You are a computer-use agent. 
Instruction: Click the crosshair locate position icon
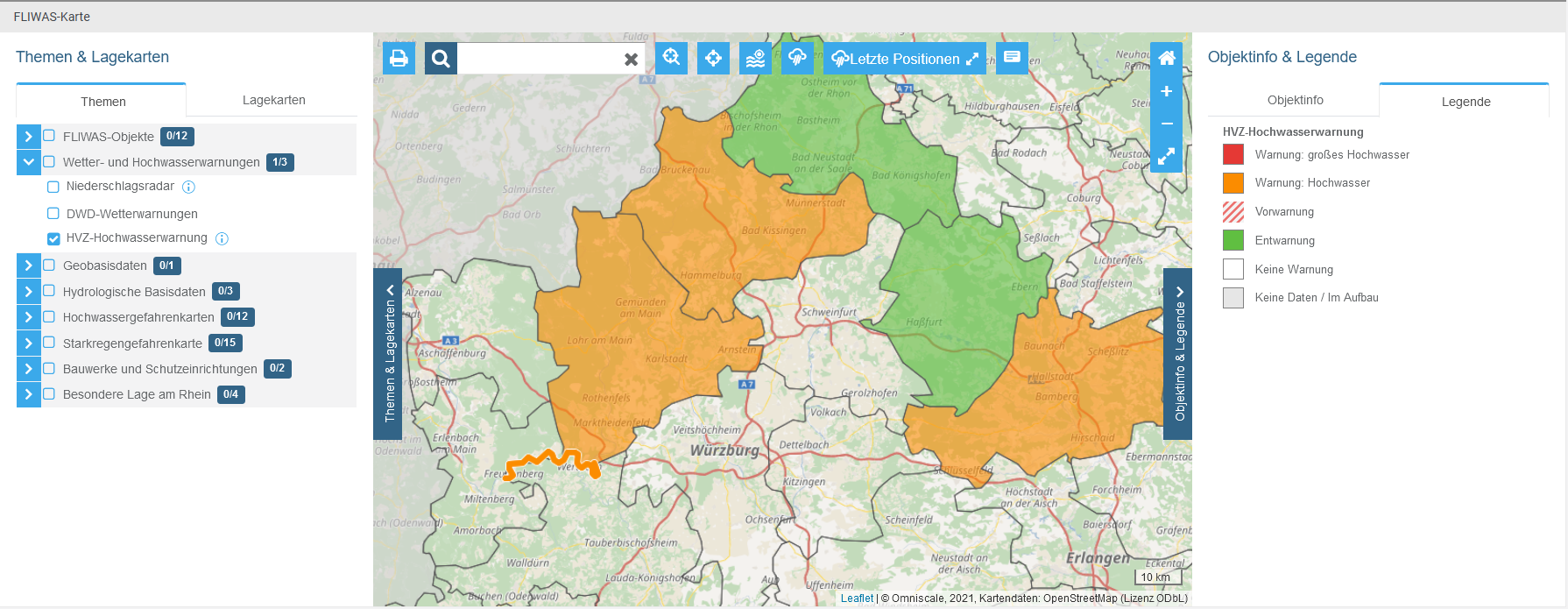(713, 59)
